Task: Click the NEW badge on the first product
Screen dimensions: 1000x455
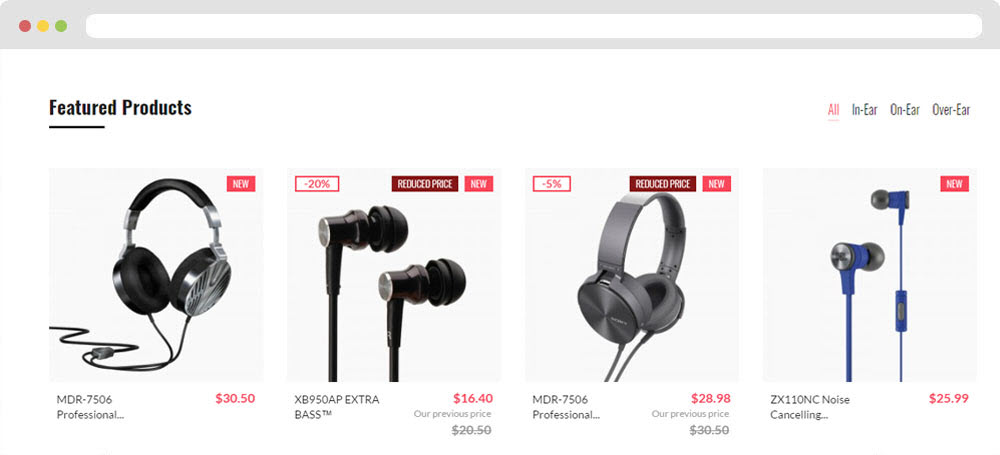Action: (241, 184)
